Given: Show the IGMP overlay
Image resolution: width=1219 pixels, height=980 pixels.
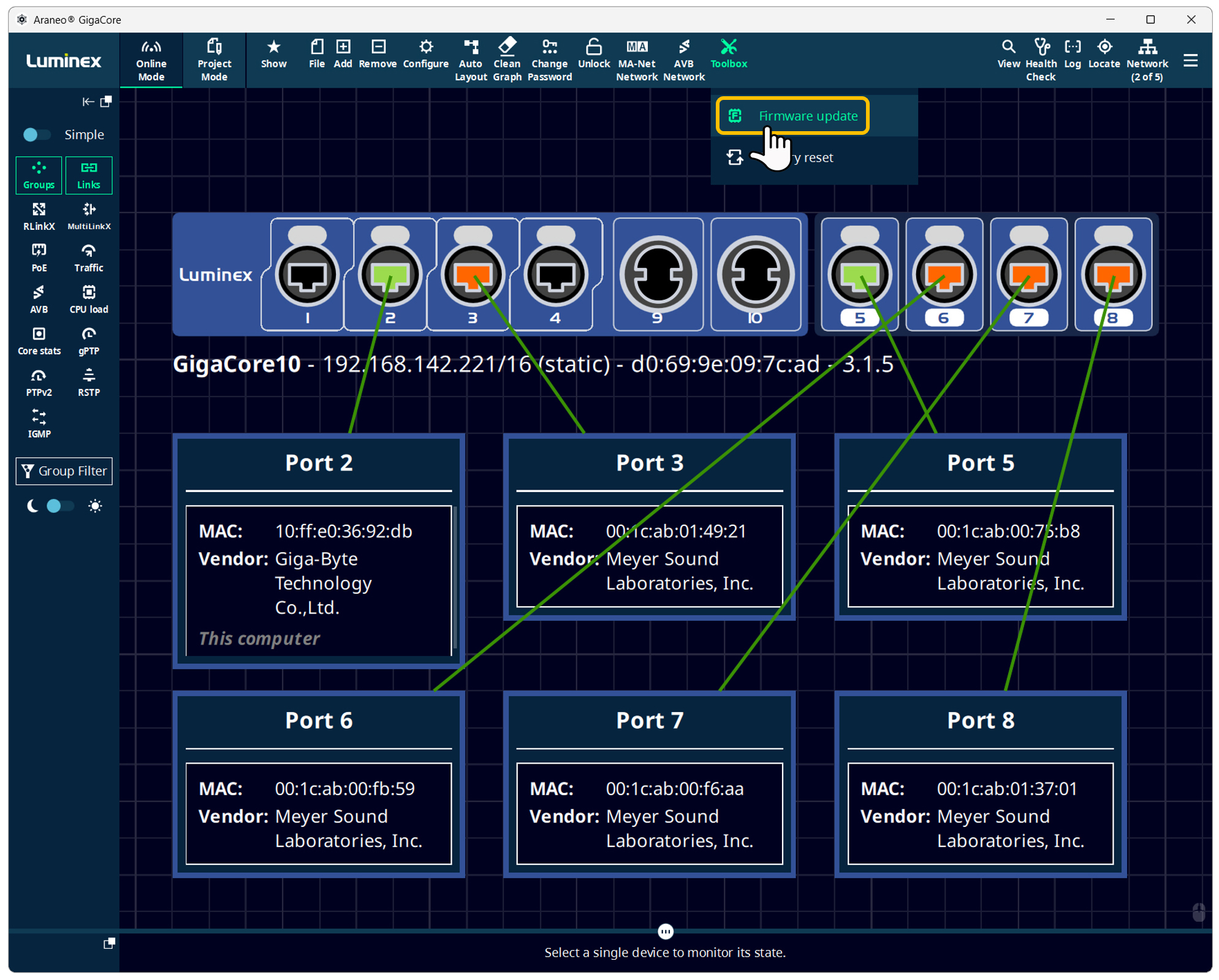Looking at the screenshot, I should point(39,425).
